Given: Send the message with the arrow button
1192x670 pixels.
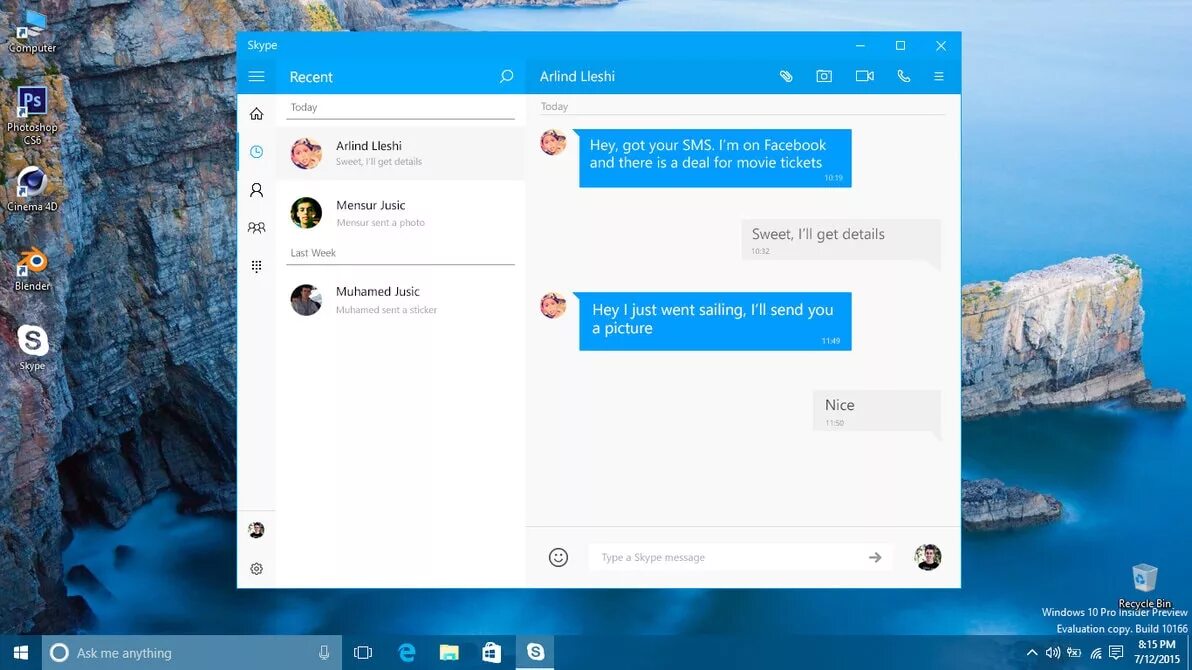Looking at the screenshot, I should [875, 557].
